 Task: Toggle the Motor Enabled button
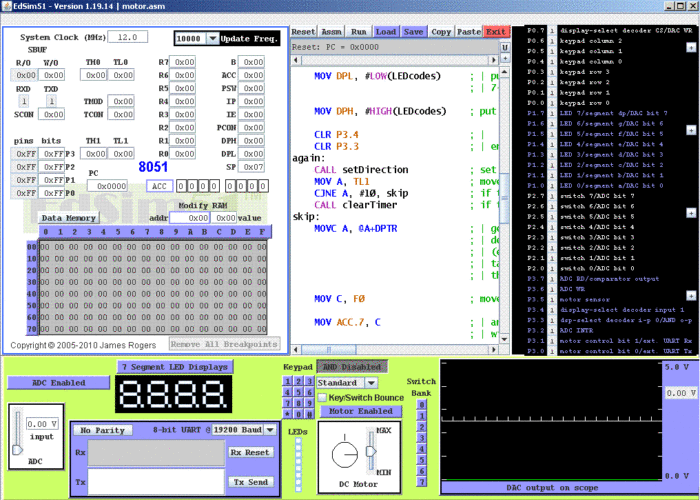[x=361, y=411]
